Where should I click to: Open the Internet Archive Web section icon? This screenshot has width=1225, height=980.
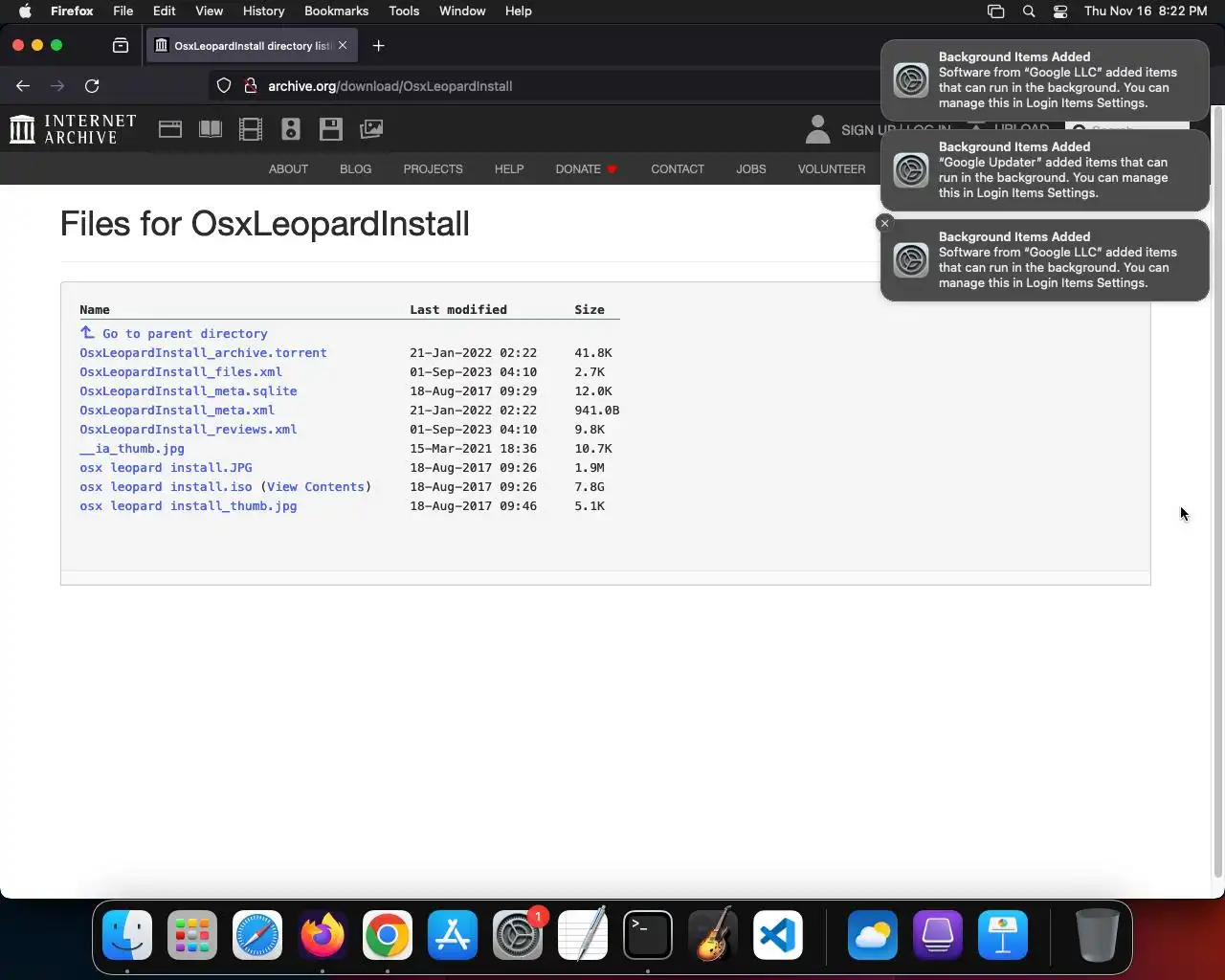170,129
